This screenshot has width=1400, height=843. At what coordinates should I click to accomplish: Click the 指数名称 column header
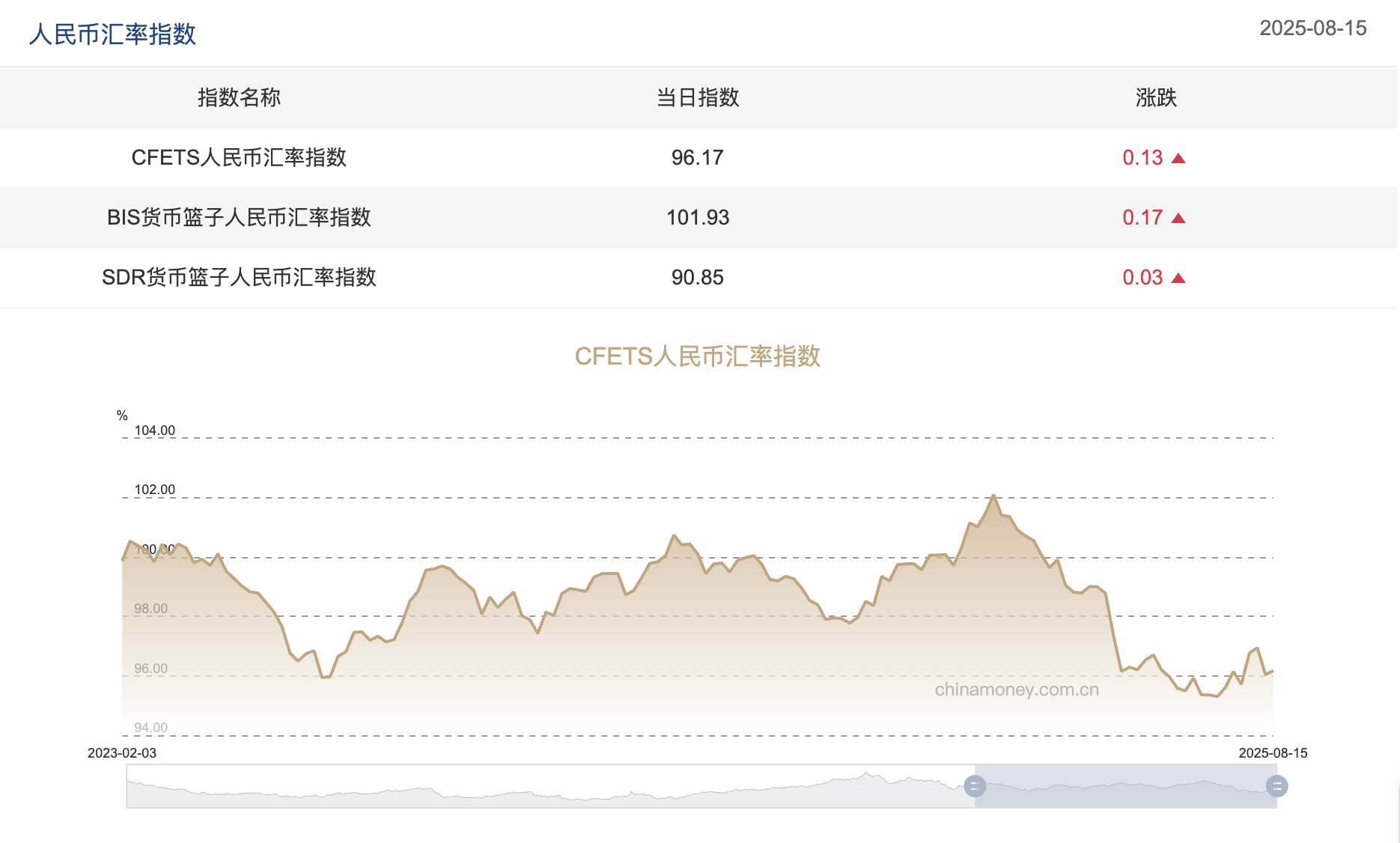(x=239, y=98)
